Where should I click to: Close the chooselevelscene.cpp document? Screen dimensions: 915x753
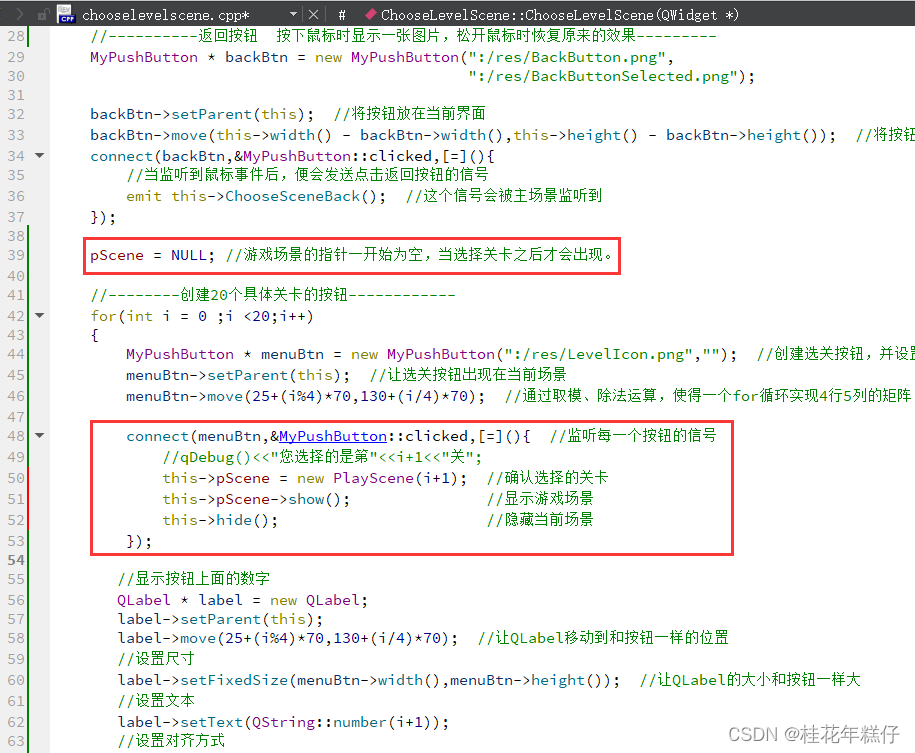click(x=313, y=15)
